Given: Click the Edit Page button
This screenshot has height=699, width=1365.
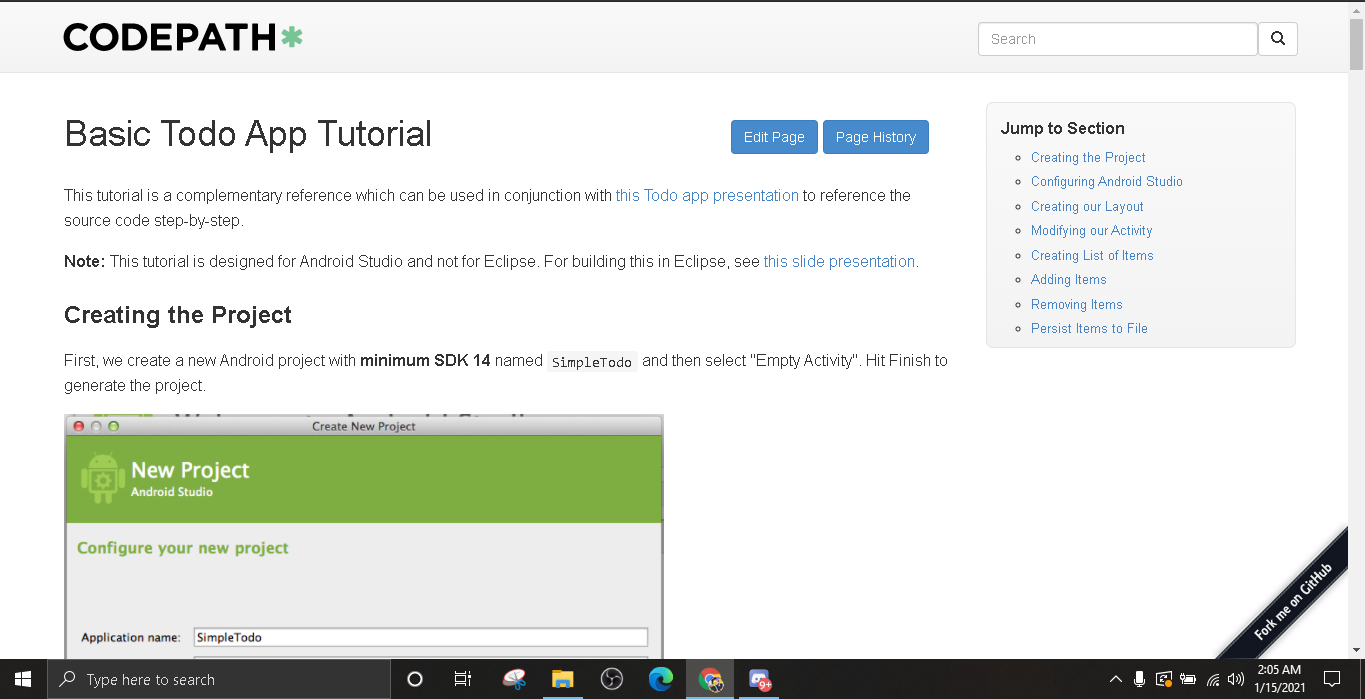Looking at the screenshot, I should [x=774, y=137].
